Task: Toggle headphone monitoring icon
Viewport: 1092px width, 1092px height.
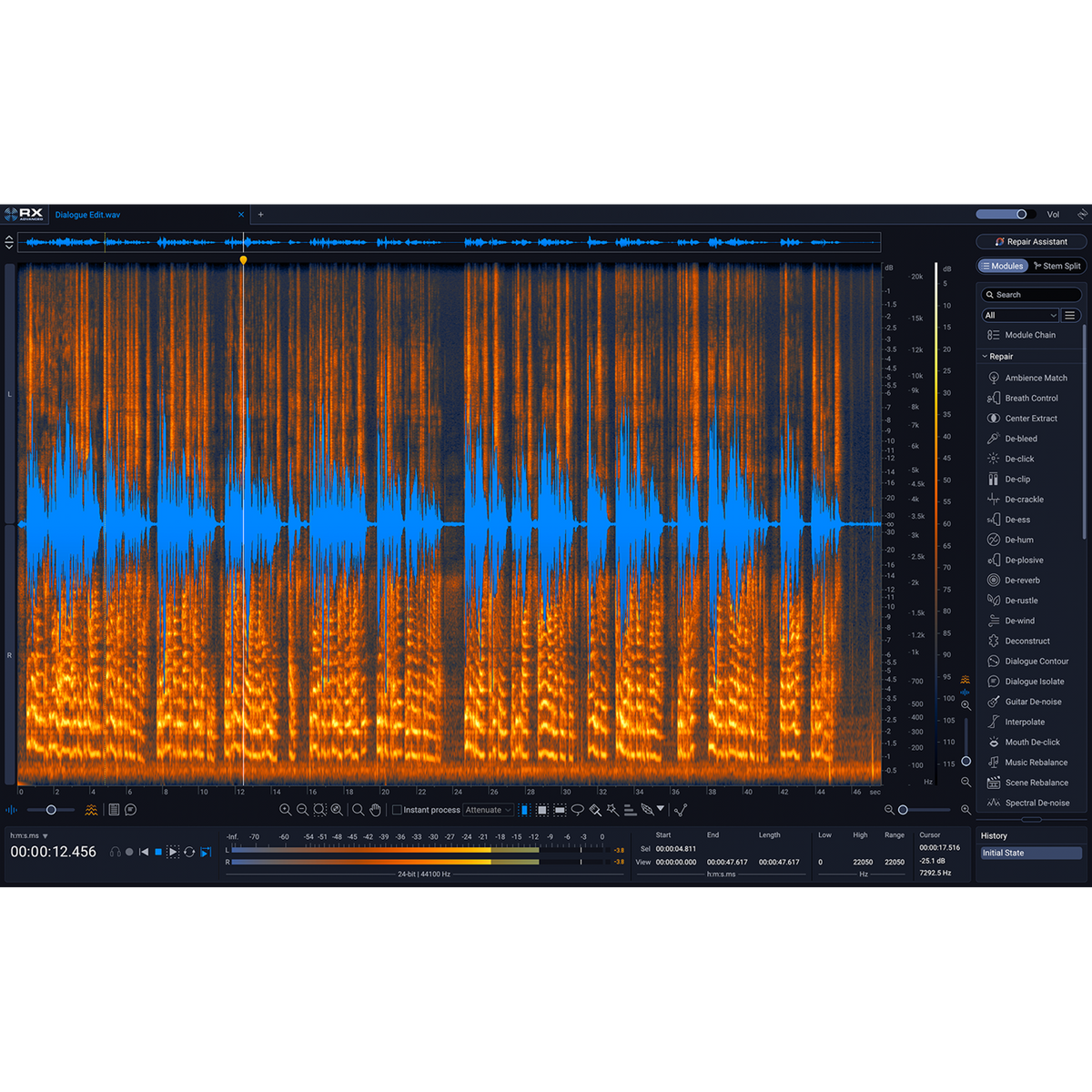Action: coord(116,852)
